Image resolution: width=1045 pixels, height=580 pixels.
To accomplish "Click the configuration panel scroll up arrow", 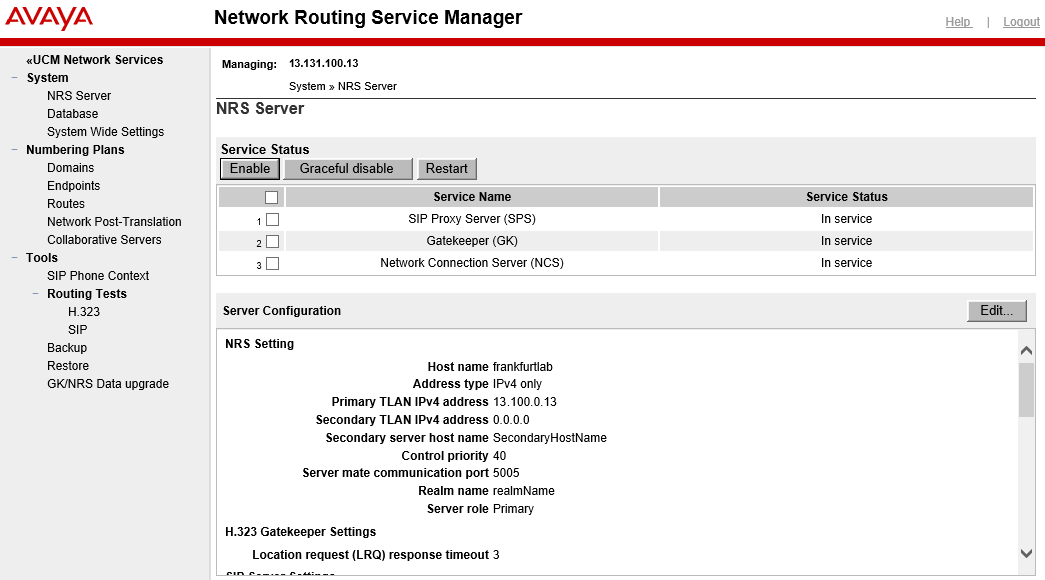I will (x=1026, y=351).
